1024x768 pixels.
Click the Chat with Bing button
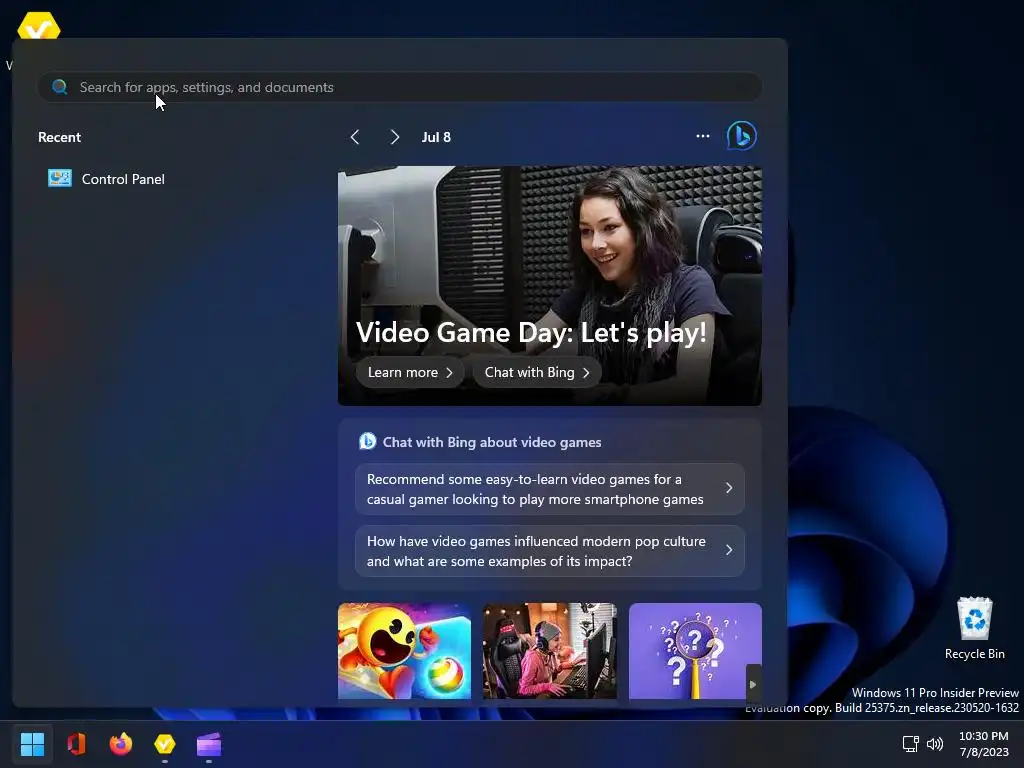[537, 372]
